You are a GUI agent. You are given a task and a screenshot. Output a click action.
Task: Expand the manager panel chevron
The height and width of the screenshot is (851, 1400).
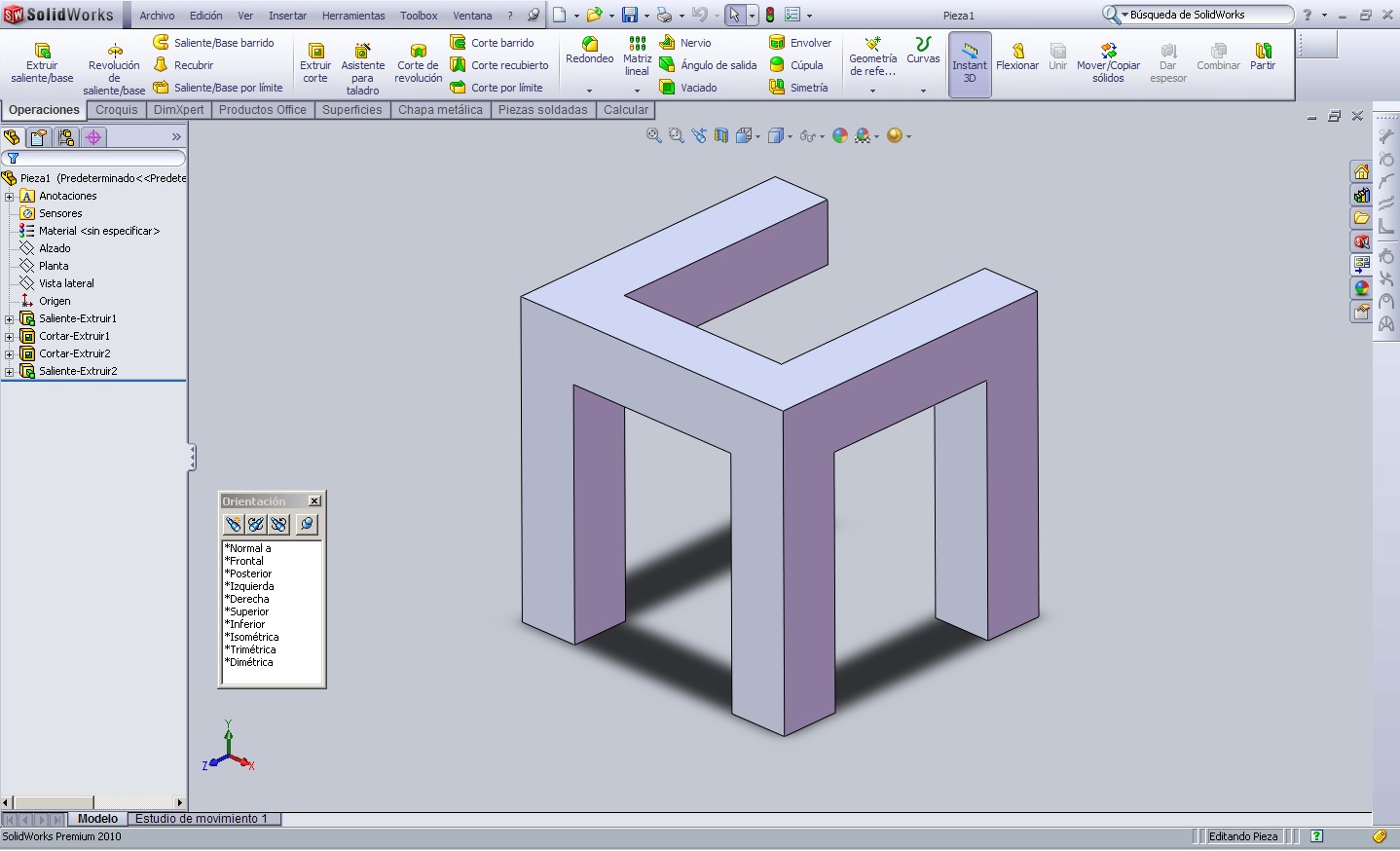pyautogui.click(x=176, y=137)
